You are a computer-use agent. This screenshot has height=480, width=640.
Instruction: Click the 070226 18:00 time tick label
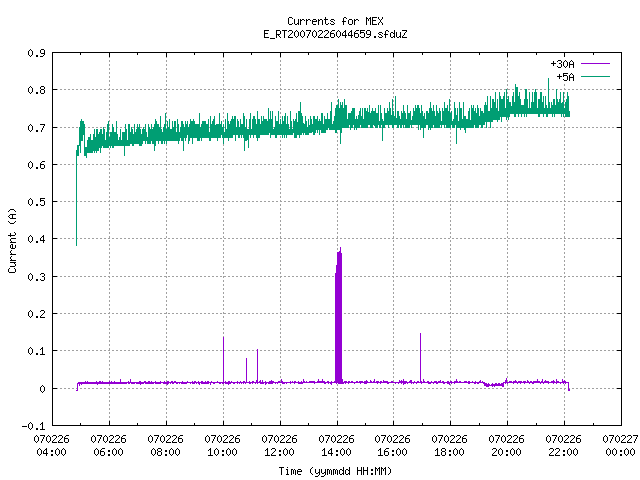click(449, 446)
